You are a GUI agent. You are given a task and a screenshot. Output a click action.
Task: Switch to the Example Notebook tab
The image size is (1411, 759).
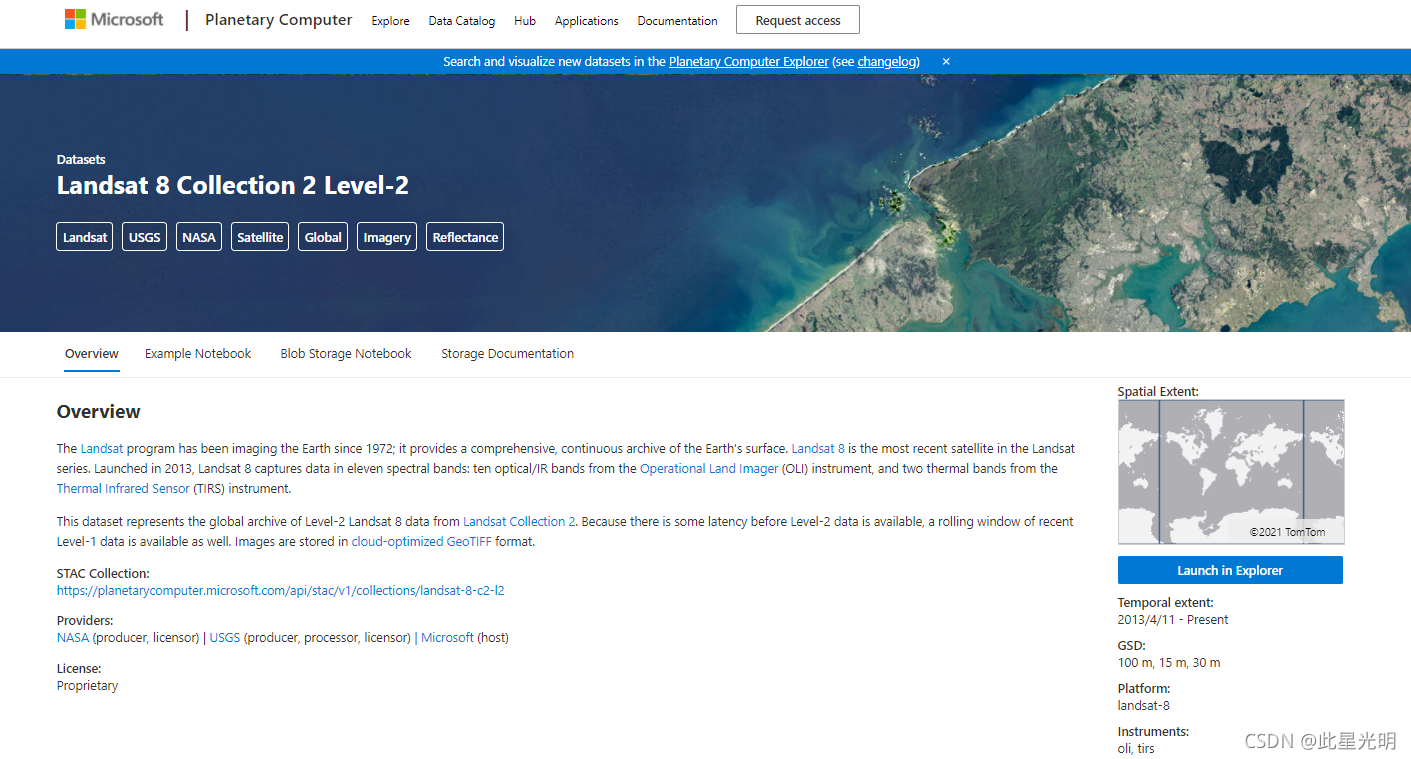[x=198, y=354]
